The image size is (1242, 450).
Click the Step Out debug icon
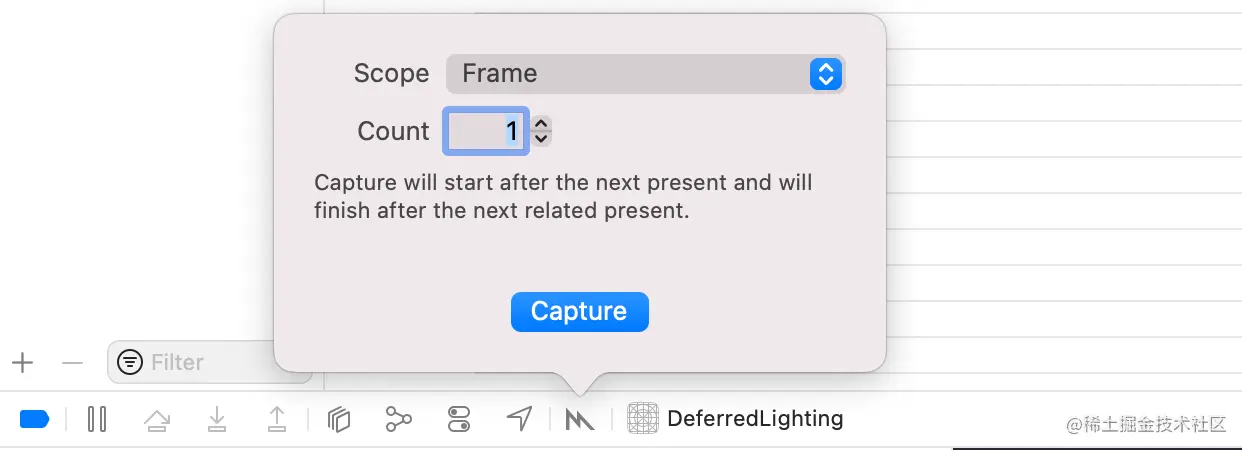(277, 419)
